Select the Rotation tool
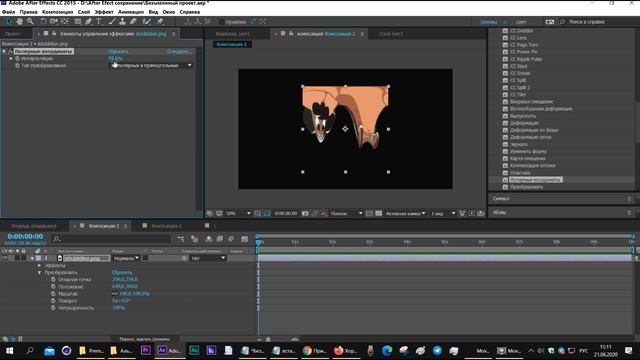The height and width of the screenshot is (360, 640). (x=43, y=21)
